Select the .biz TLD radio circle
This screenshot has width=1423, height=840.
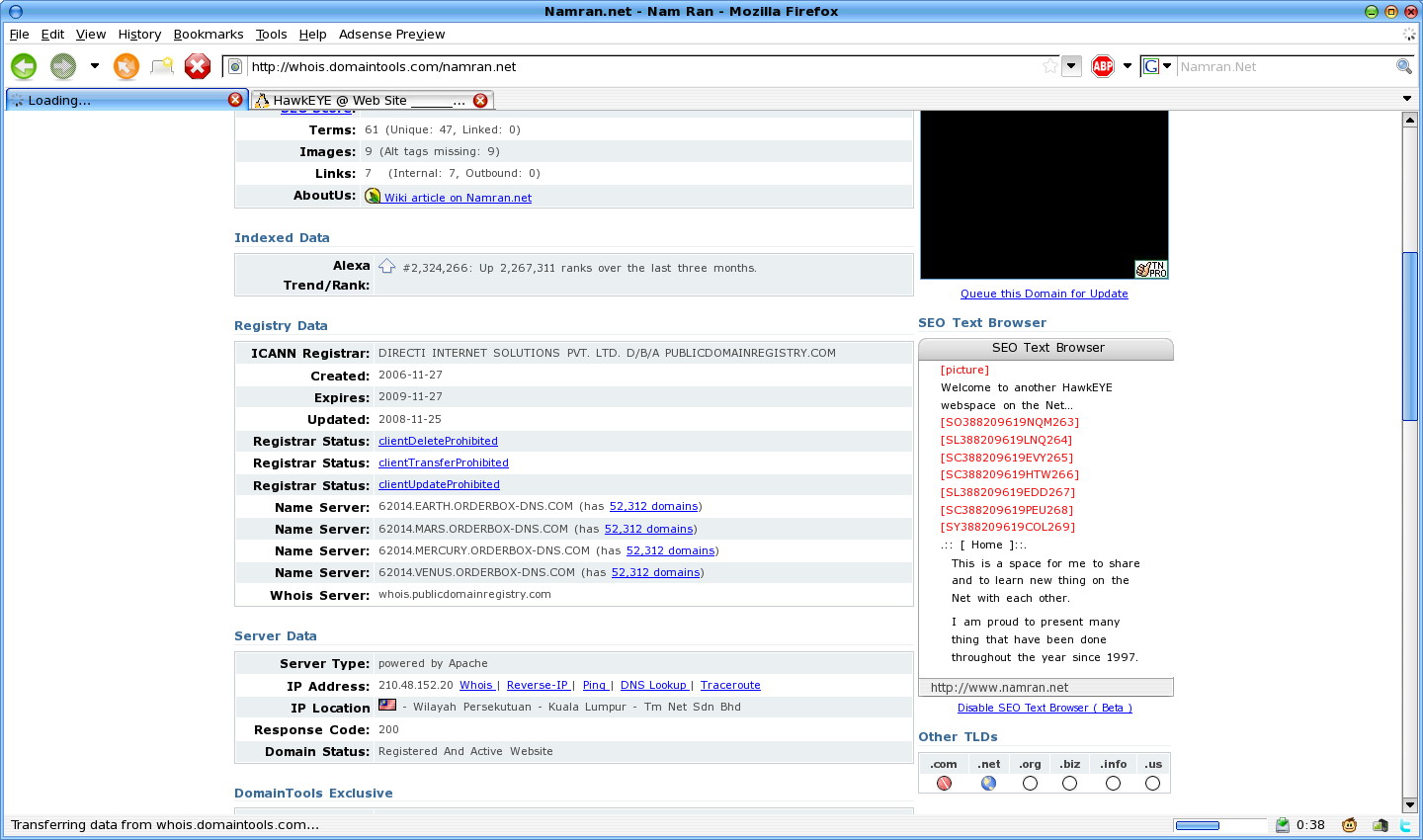coord(1069,784)
